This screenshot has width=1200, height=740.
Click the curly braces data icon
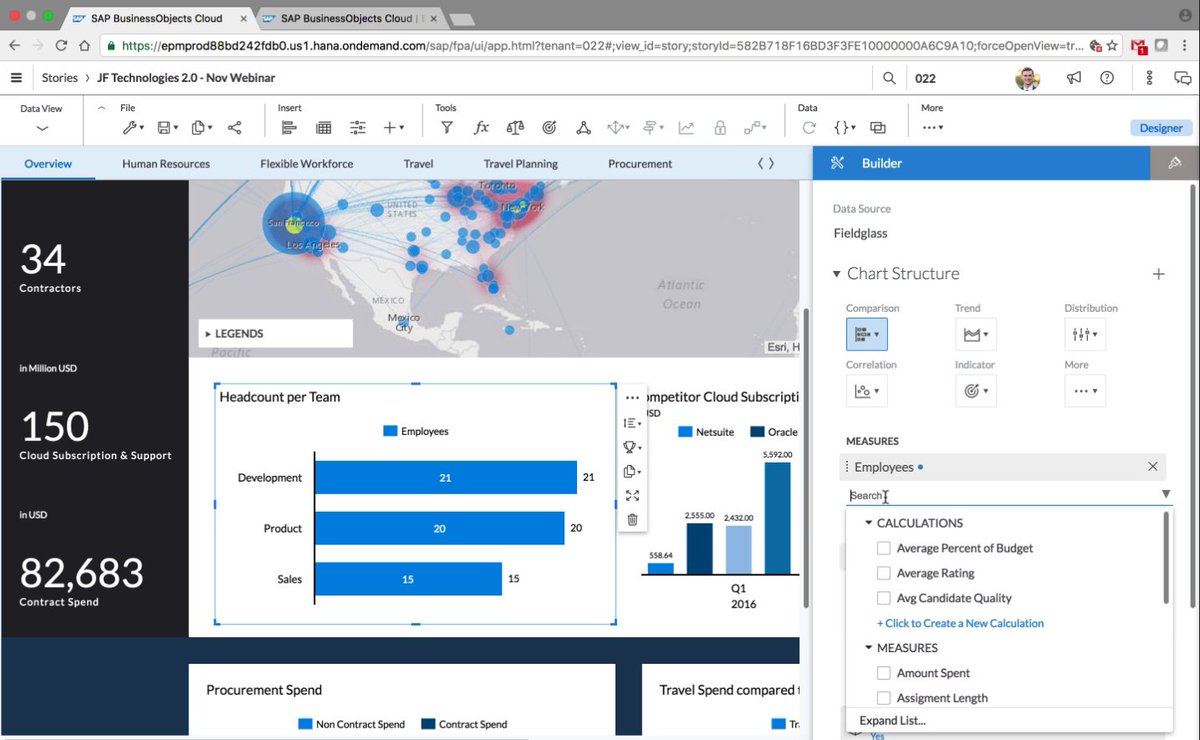tap(845, 128)
